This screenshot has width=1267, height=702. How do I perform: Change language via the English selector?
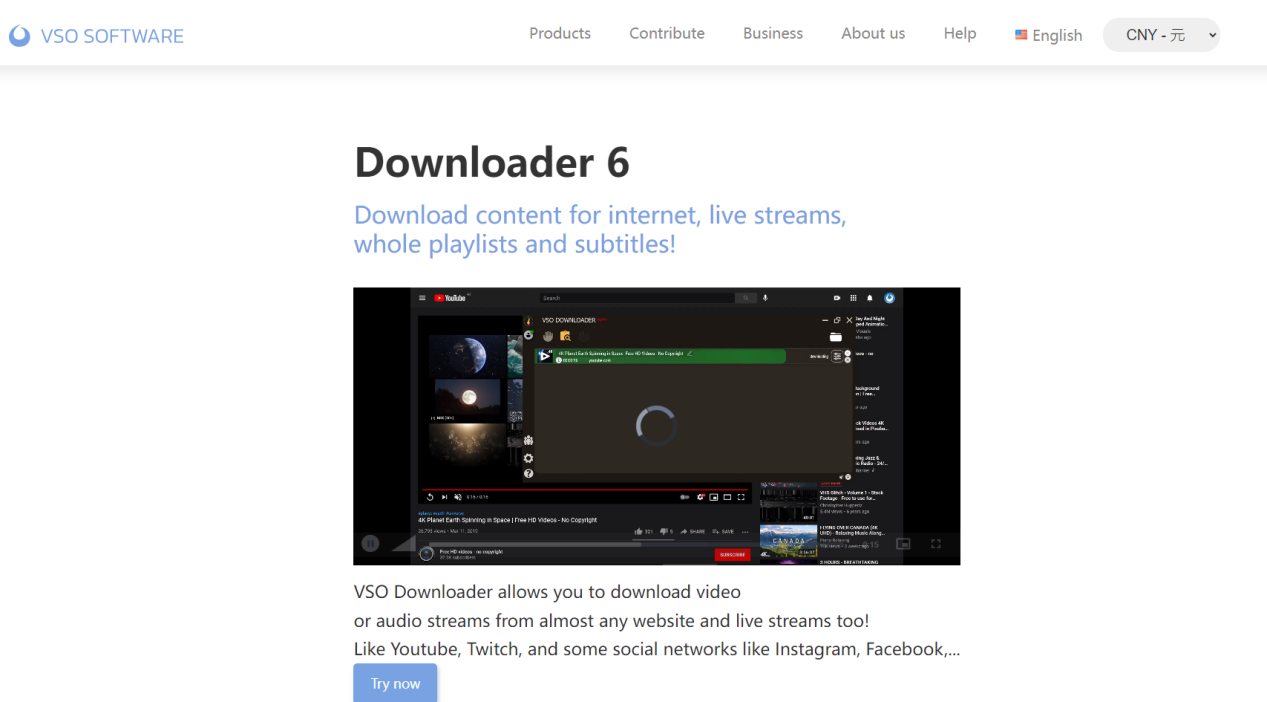point(1049,35)
